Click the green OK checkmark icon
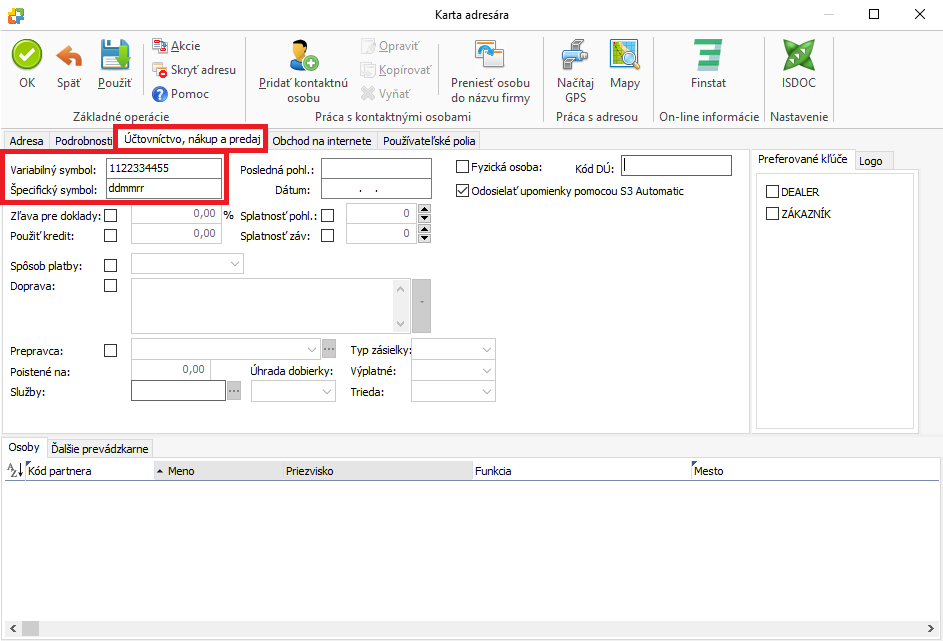 point(27,55)
